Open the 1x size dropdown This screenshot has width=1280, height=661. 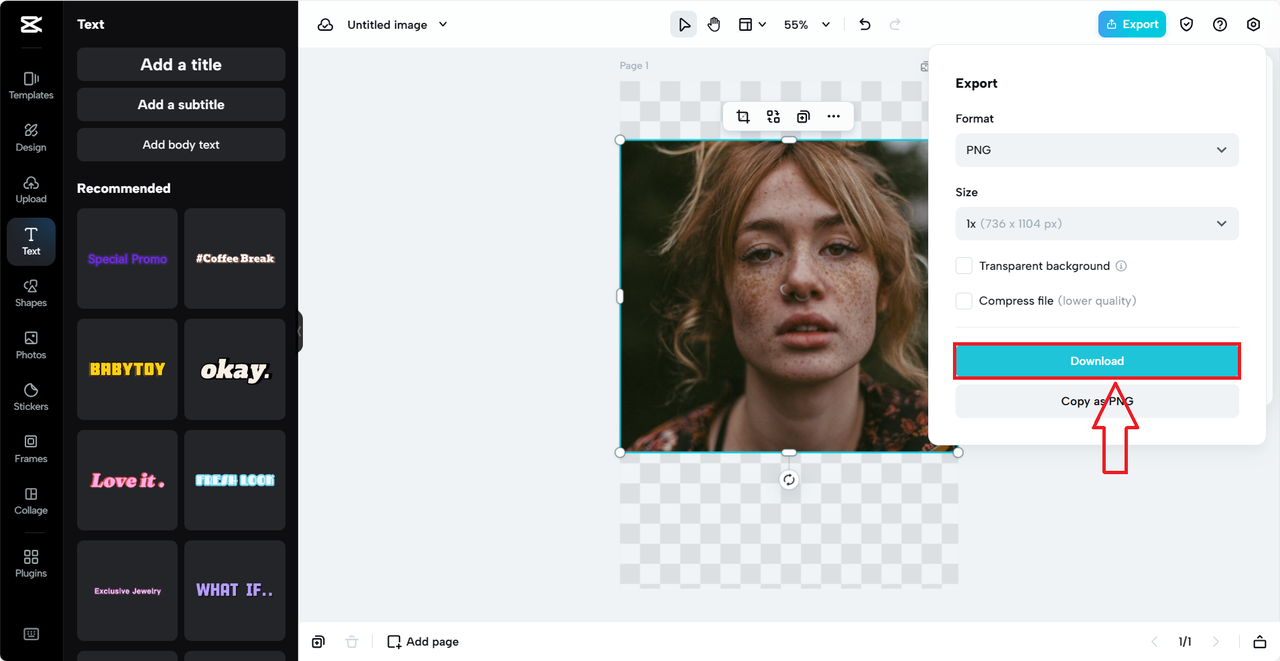pos(1097,224)
